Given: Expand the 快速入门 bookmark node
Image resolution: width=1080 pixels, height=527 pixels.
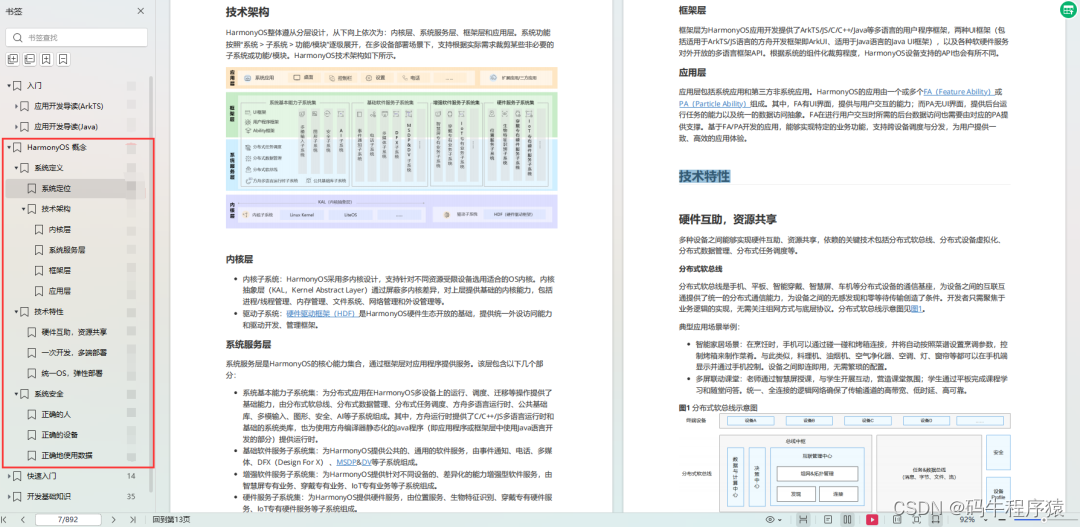Looking at the screenshot, I should pyautogui.click(x=10, y=476).
